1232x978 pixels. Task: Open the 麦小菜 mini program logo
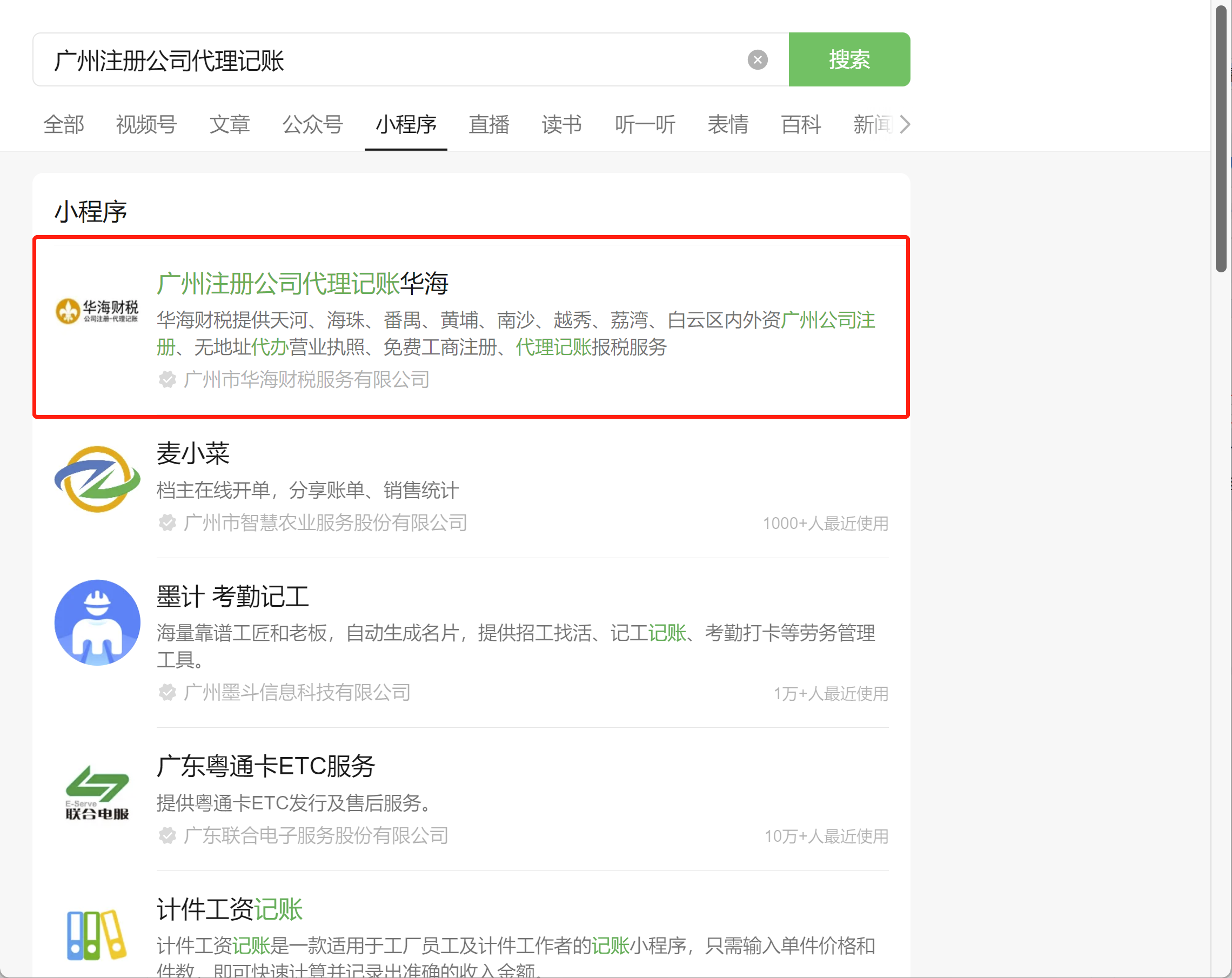(x=97, y=479)
